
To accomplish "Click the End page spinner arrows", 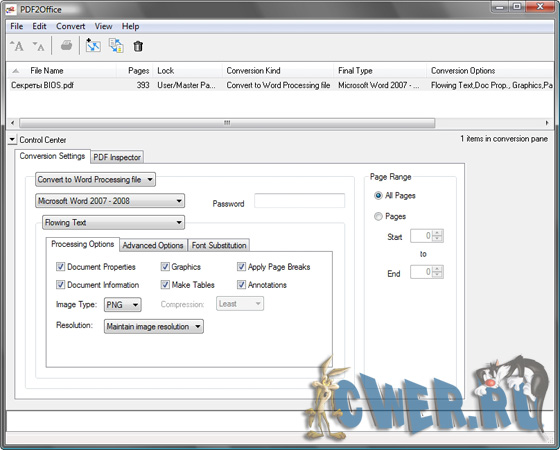I will (438, 272).
